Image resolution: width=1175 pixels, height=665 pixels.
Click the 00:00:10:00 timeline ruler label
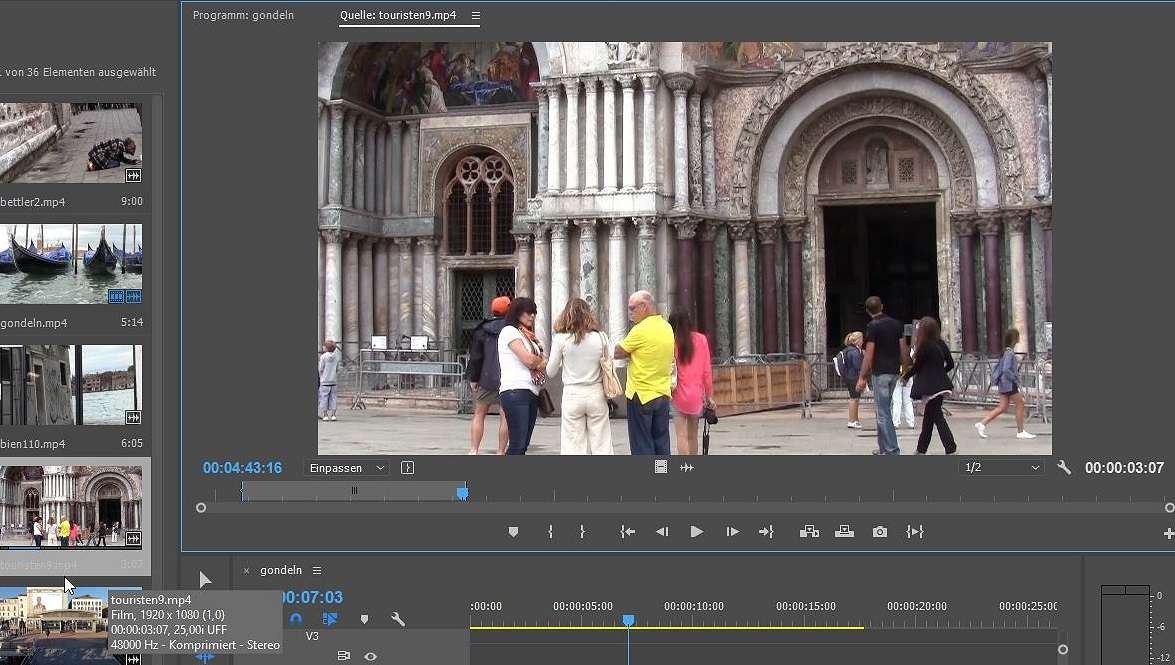[x=693, y=606]
